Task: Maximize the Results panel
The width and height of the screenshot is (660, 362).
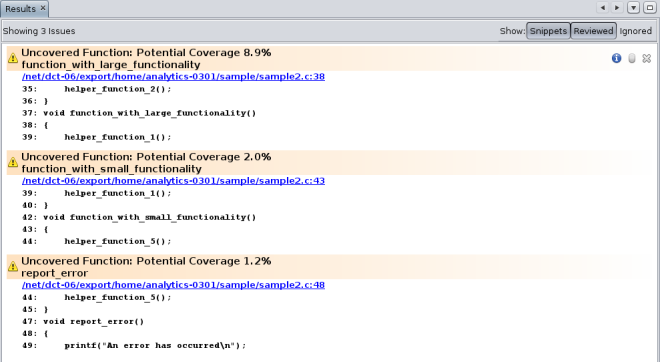Action: tap(650, 8)
